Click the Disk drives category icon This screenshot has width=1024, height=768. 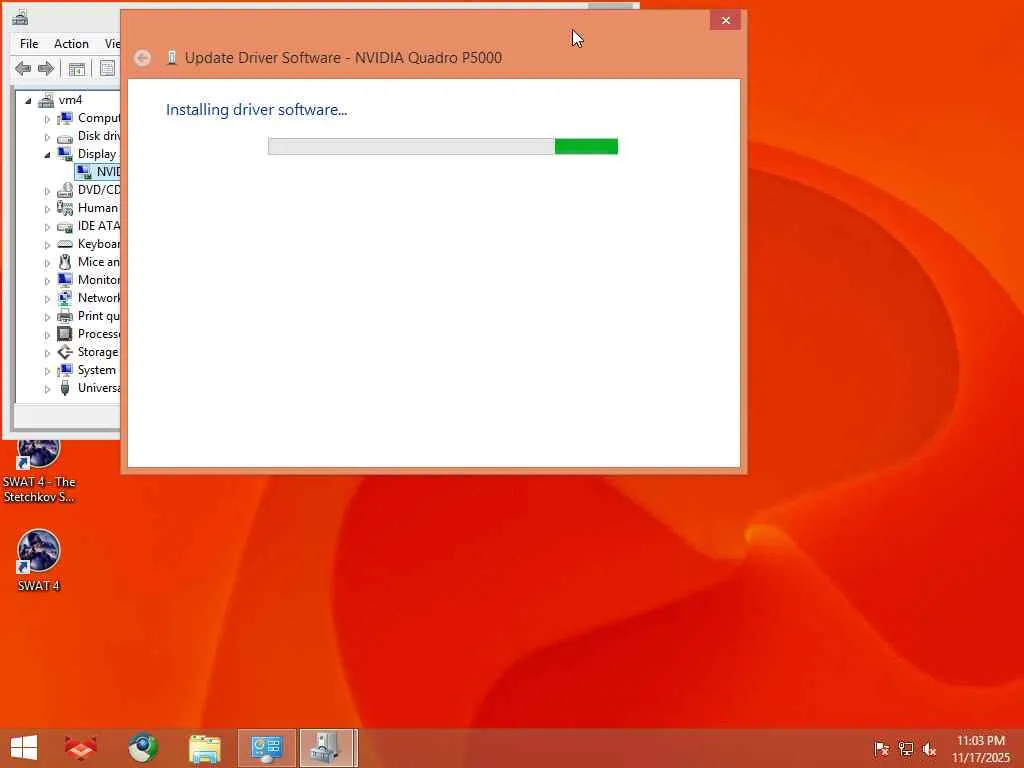(65, 137)
